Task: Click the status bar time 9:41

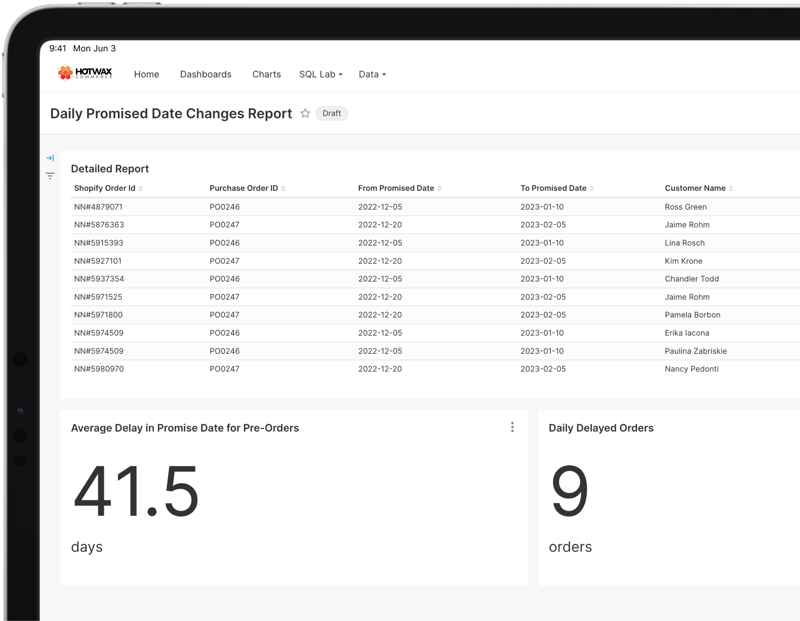Action: click(x=58, y=48)
